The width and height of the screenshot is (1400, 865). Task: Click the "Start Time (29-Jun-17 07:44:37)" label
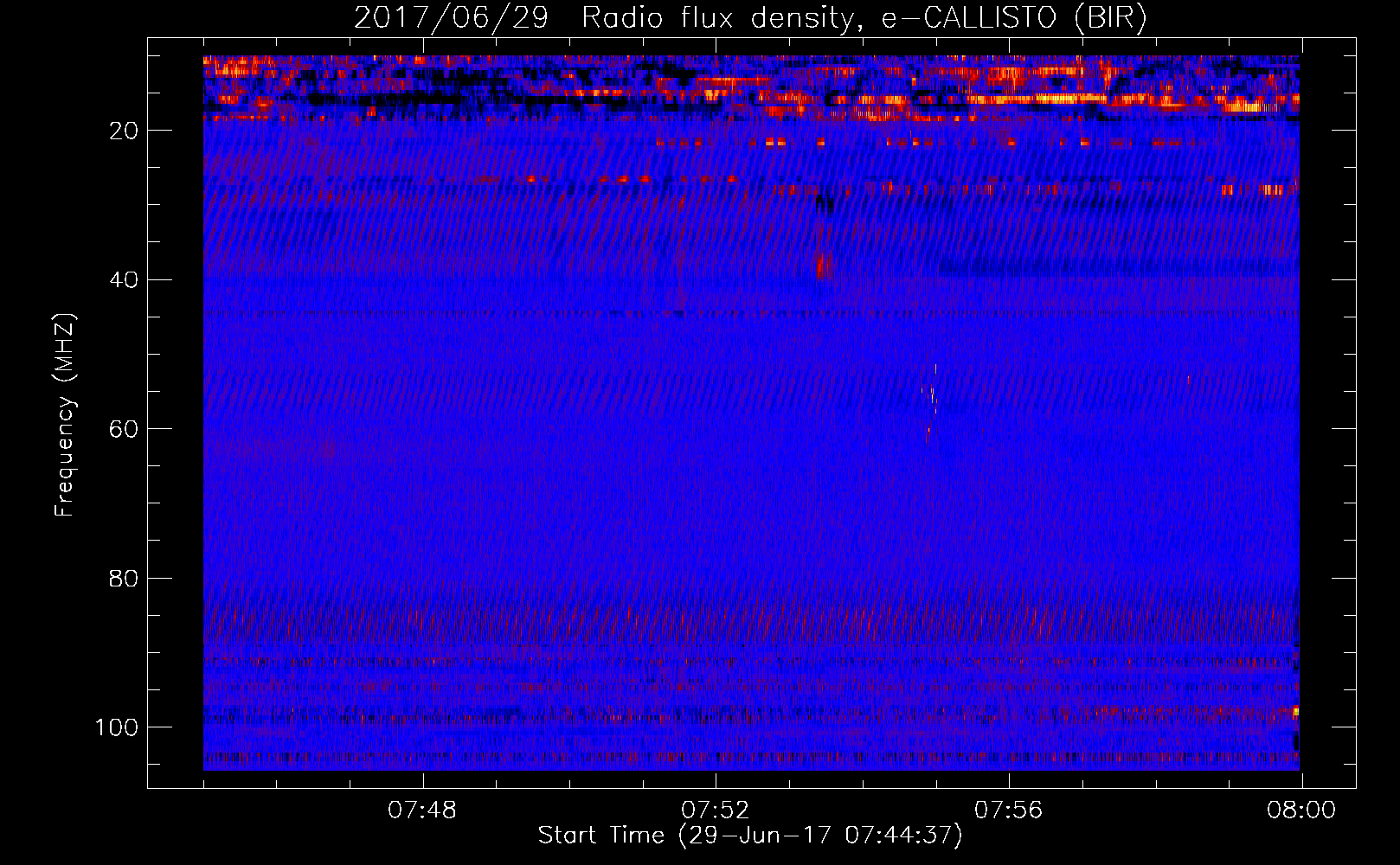[x=750, y=836]
